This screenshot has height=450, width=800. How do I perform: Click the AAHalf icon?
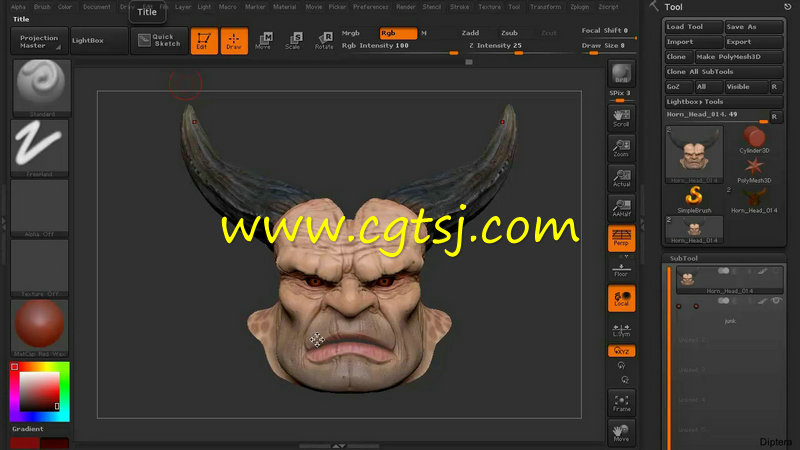click(621, 208)
